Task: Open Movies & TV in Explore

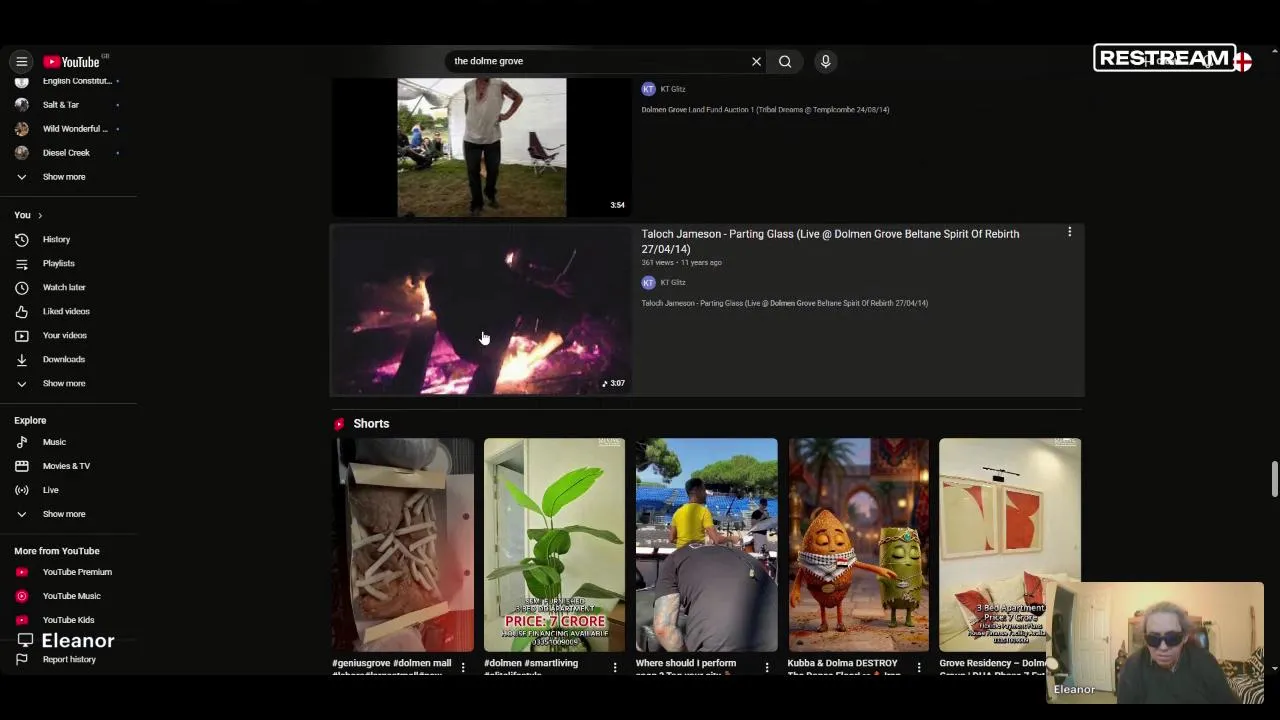Action: coord(68,466)
